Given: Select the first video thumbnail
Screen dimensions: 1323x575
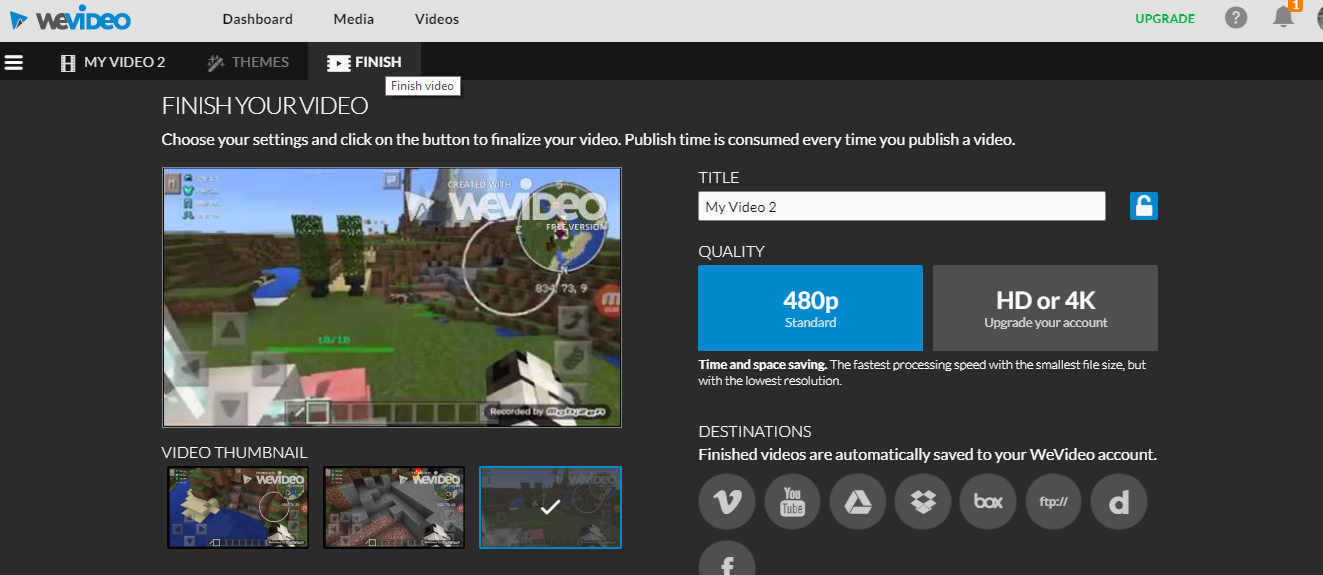Looking at the screenshot, I should (x=238, y=507).
